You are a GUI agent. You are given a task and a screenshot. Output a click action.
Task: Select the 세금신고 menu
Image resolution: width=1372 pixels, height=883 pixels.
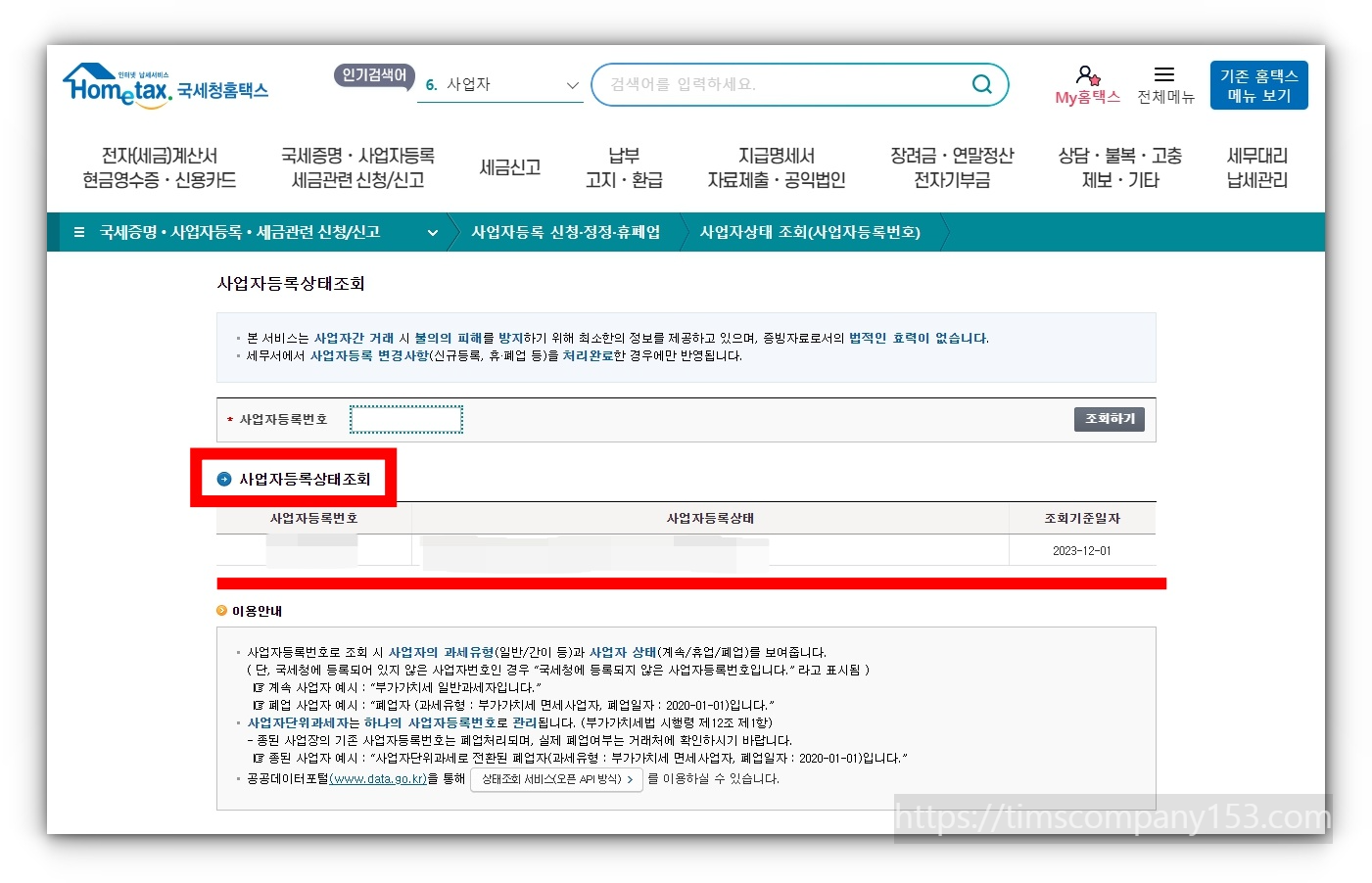click(x=509, y=166)
